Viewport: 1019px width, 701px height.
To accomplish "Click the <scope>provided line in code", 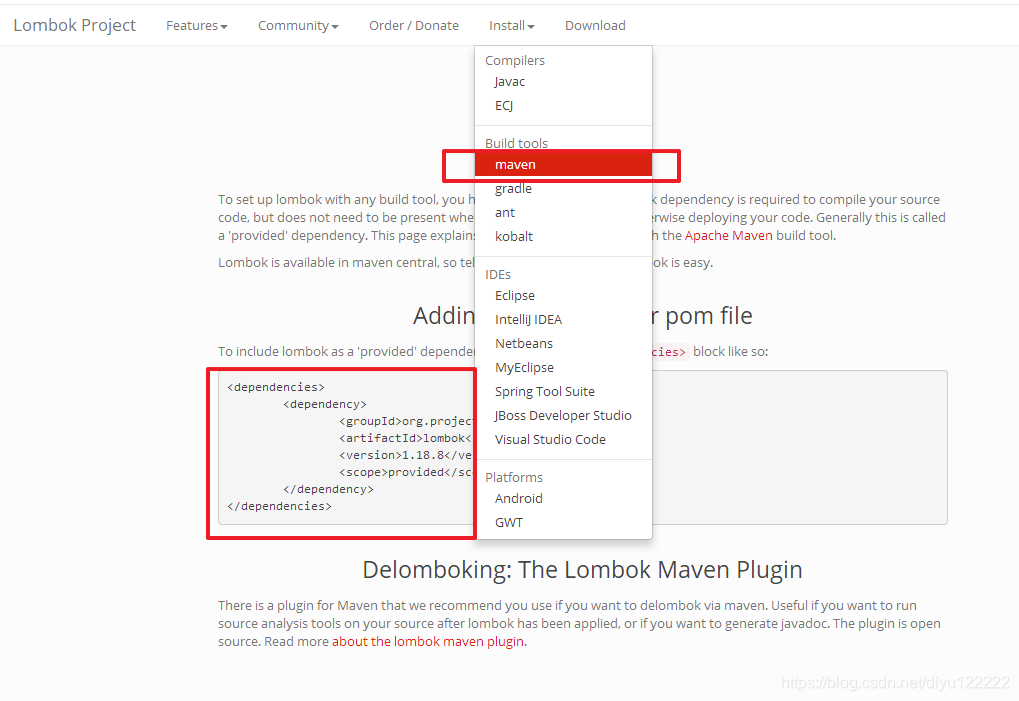I will tap(405, 472).
